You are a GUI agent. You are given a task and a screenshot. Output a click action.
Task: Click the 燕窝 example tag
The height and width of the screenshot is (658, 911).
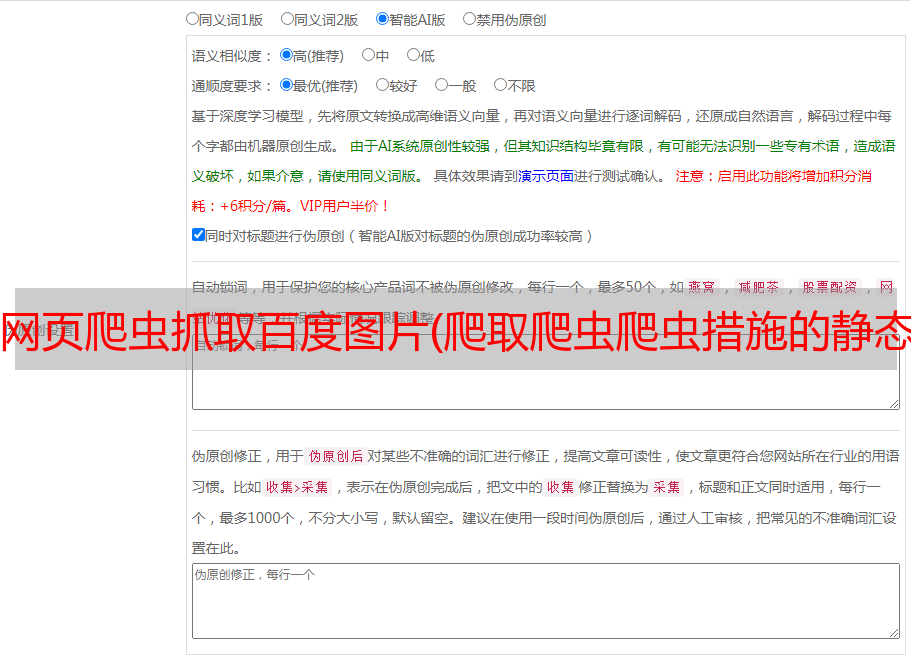coord(701,287)
